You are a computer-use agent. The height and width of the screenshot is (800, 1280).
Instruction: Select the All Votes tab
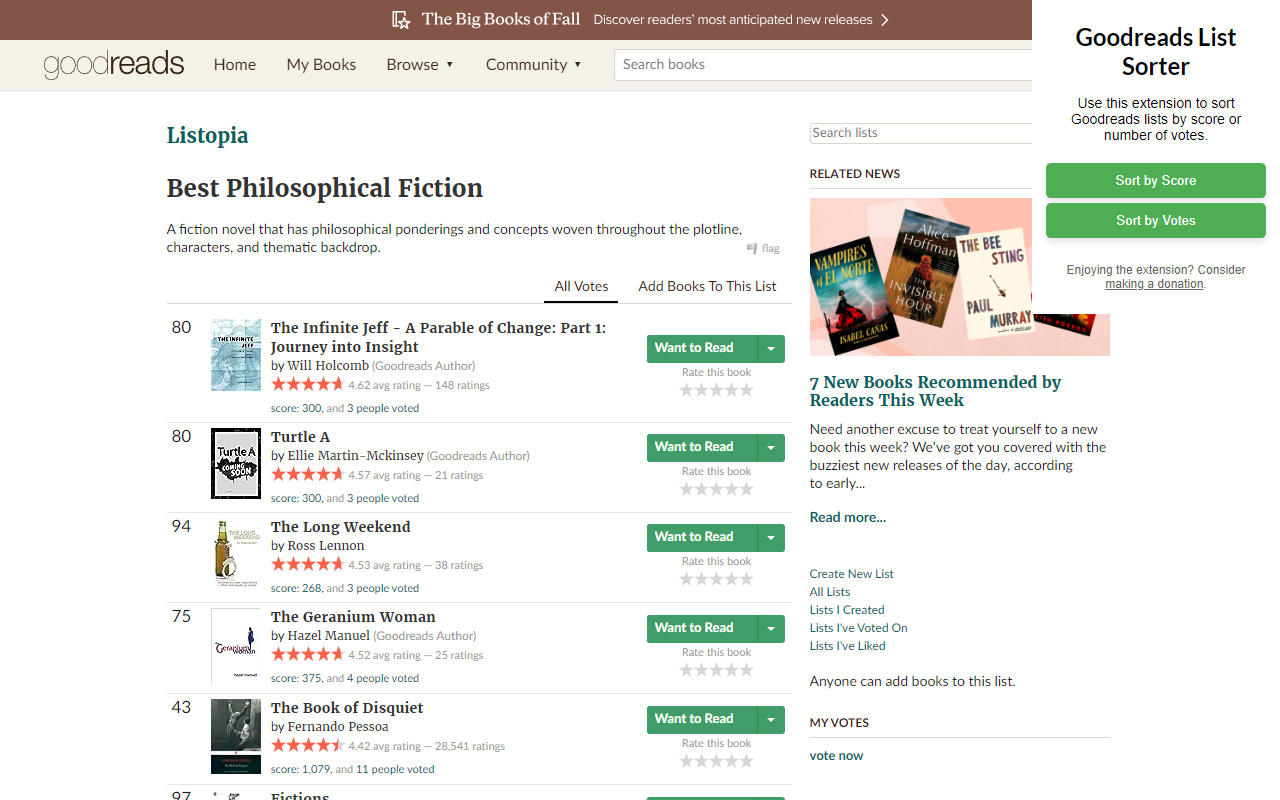[x=580, y=286]
